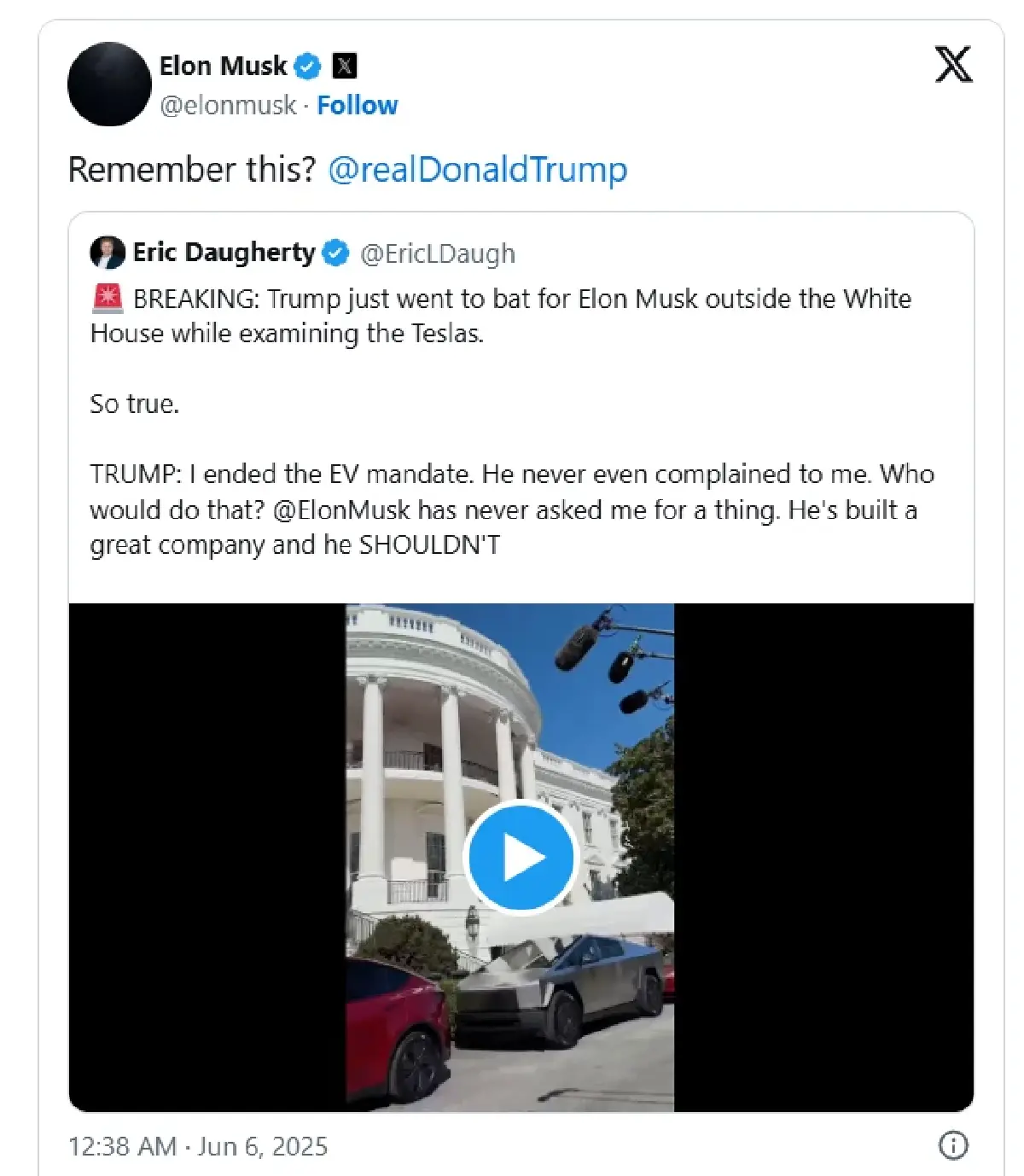Open the @EricLDaugh handle
Viewport: 1024px width, 1176px height.
pyautogui.click(x=438, y=253)
